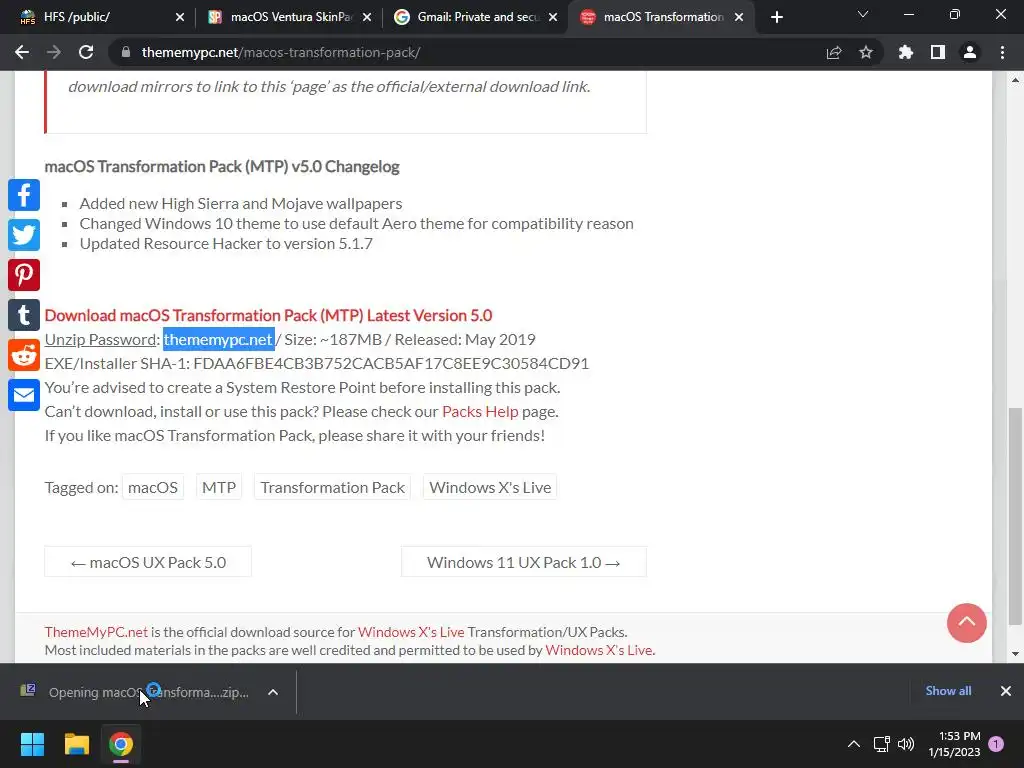Click the EXE/Installer SHA-1 hash line
Viewport: 1024px width, 768px height.
(317, 364)
